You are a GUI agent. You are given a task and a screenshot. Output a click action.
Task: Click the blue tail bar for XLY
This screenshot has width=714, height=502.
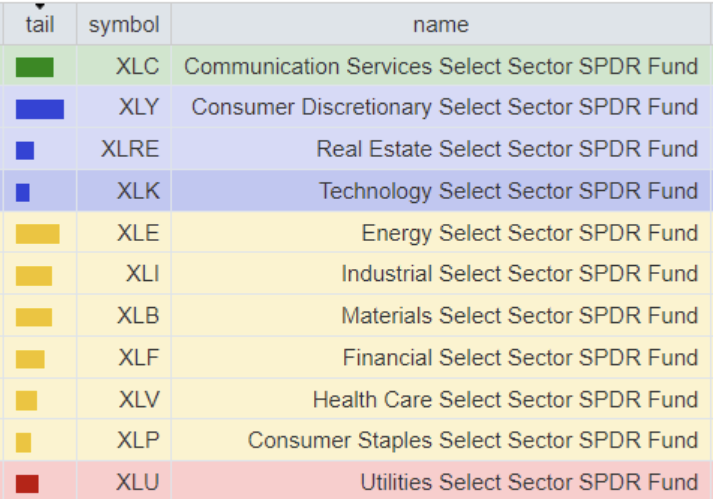(x=40, y=108)
